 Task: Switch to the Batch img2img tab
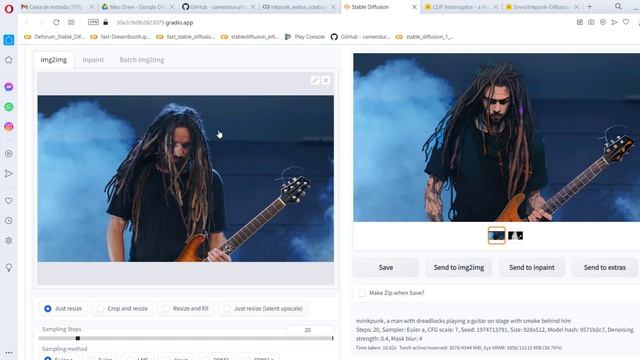pyautogui.click(x=142, y=60)
